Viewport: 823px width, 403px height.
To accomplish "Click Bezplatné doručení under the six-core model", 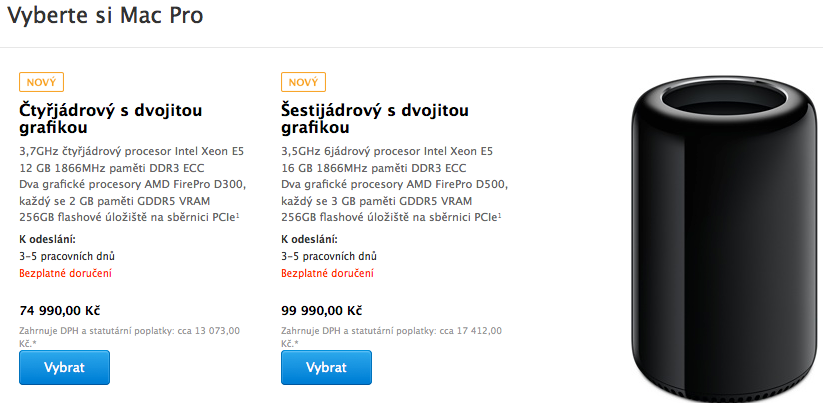I will 328,273.
